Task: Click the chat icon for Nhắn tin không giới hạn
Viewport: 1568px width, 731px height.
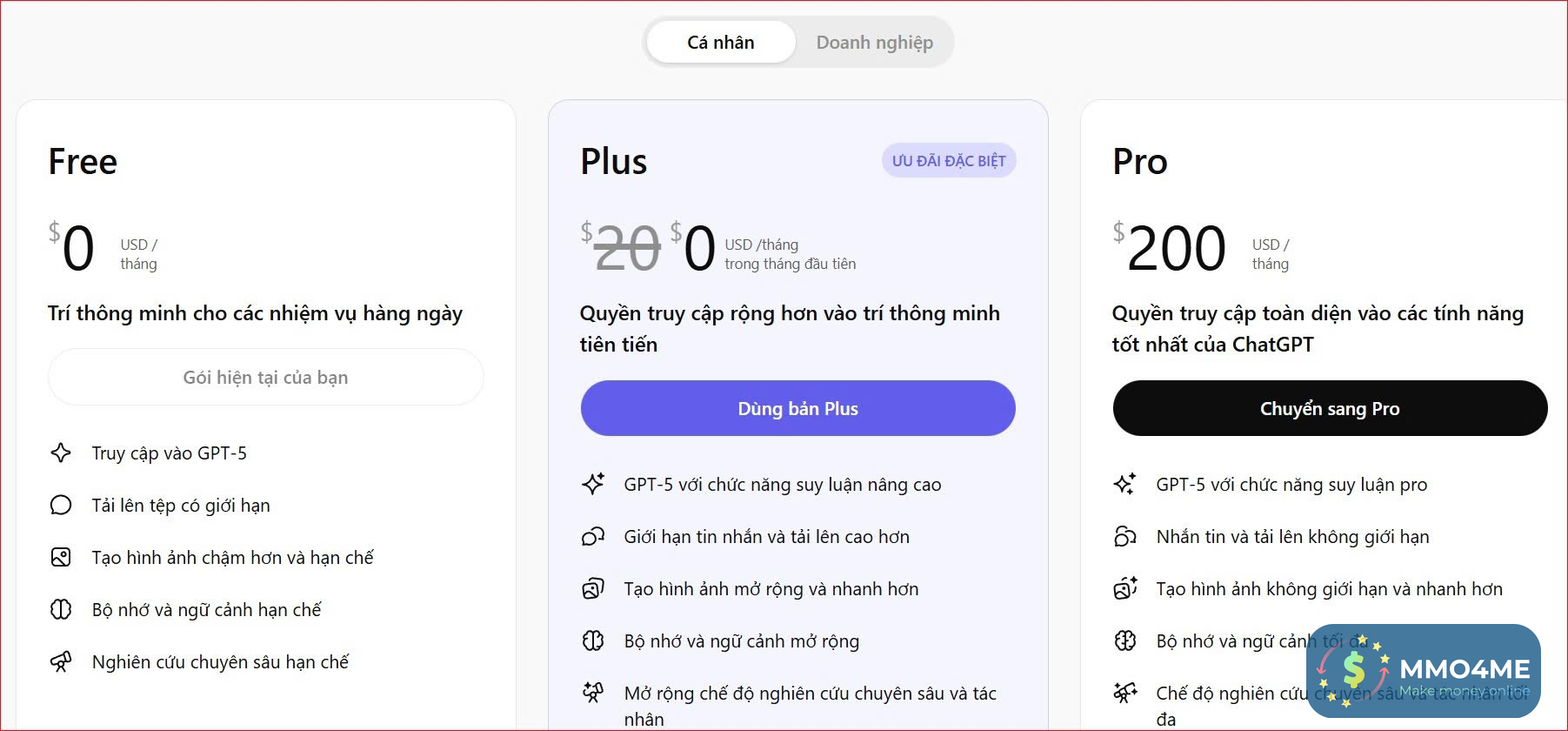Action: point(1125,536)
